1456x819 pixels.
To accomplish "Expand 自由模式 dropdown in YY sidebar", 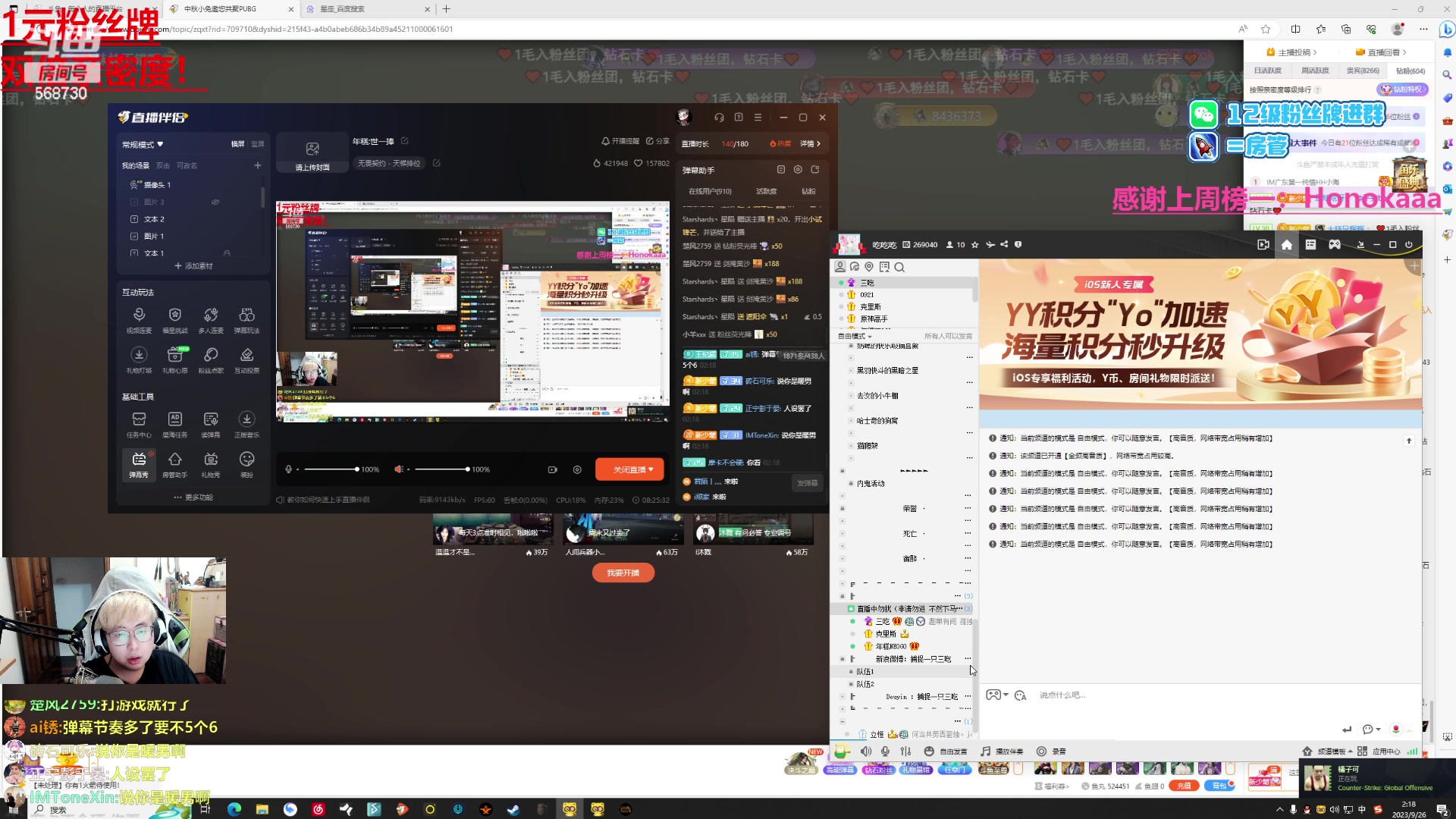I will point(855,336).
